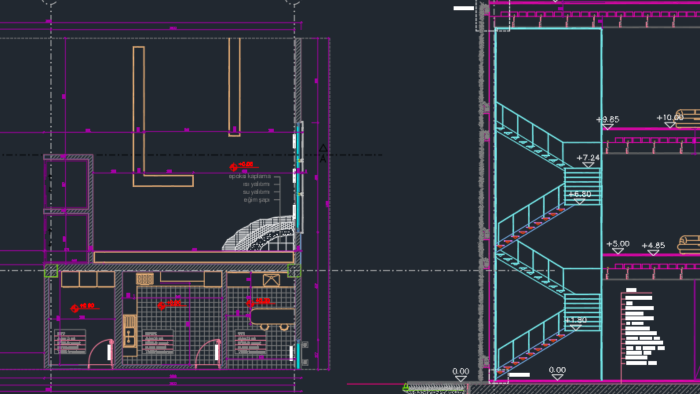The image size is (700, 394).
Task: Pick the table with two chairs
Action: point(273,319)
